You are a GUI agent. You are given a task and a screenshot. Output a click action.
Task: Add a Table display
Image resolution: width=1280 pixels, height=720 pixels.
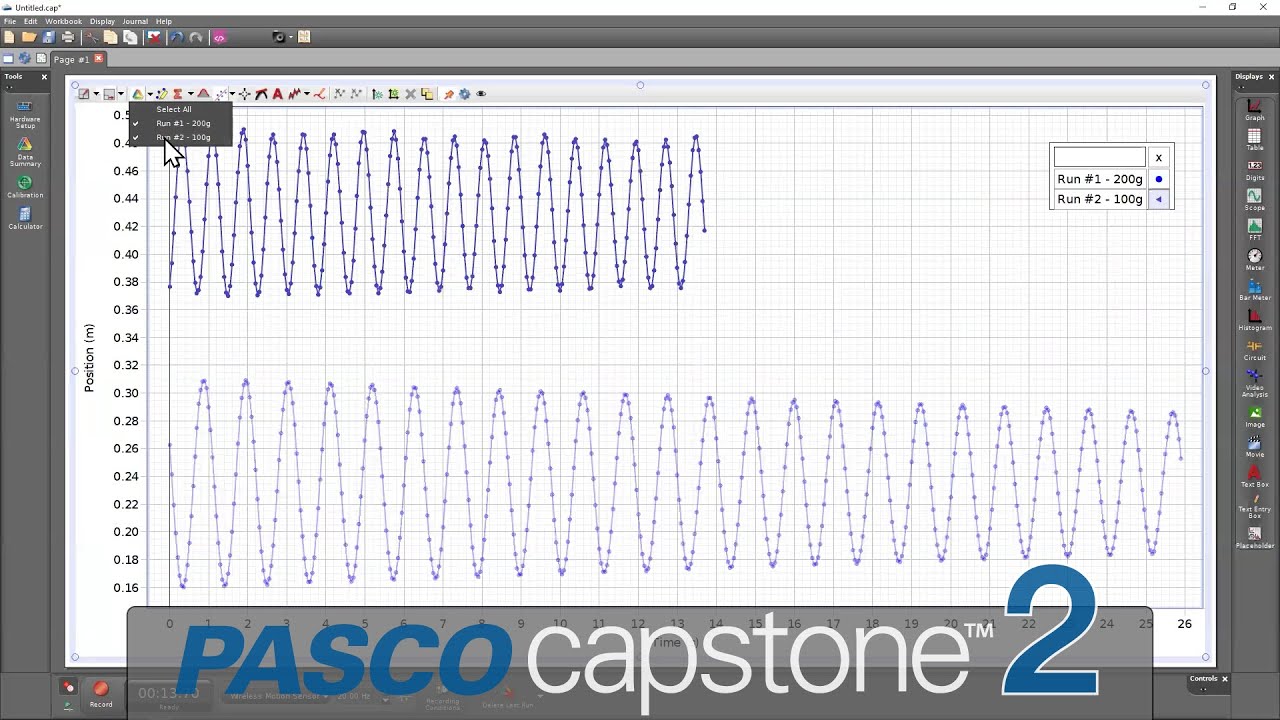[1254, 139]
